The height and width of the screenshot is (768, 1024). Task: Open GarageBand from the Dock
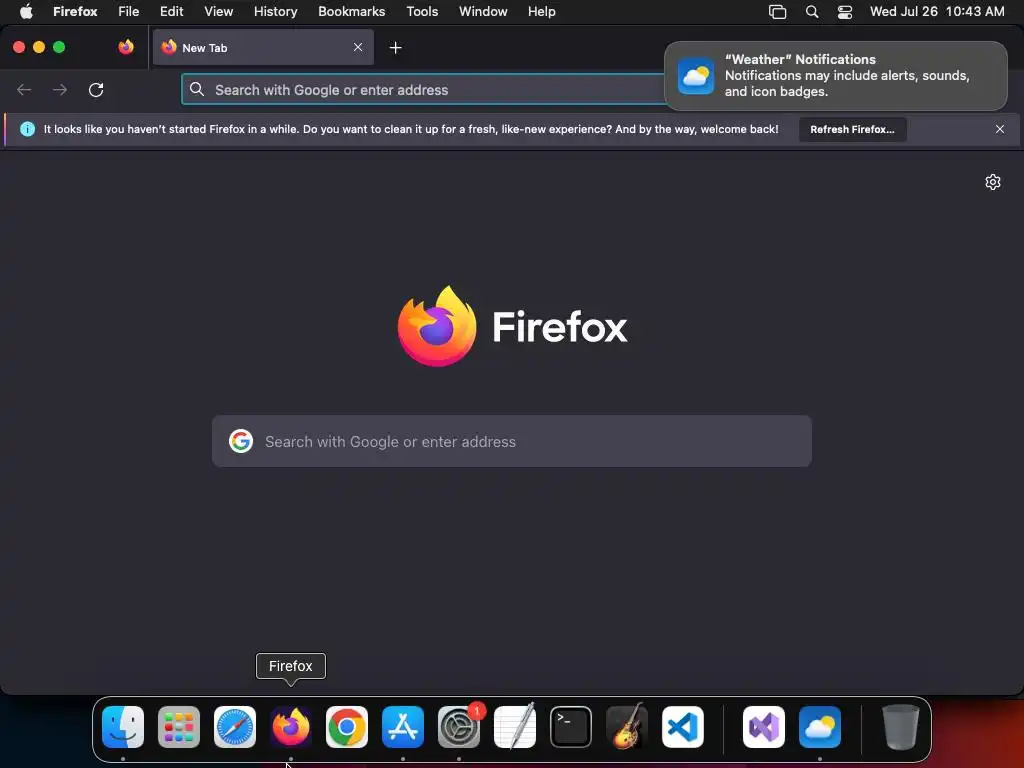pos(627,727)
